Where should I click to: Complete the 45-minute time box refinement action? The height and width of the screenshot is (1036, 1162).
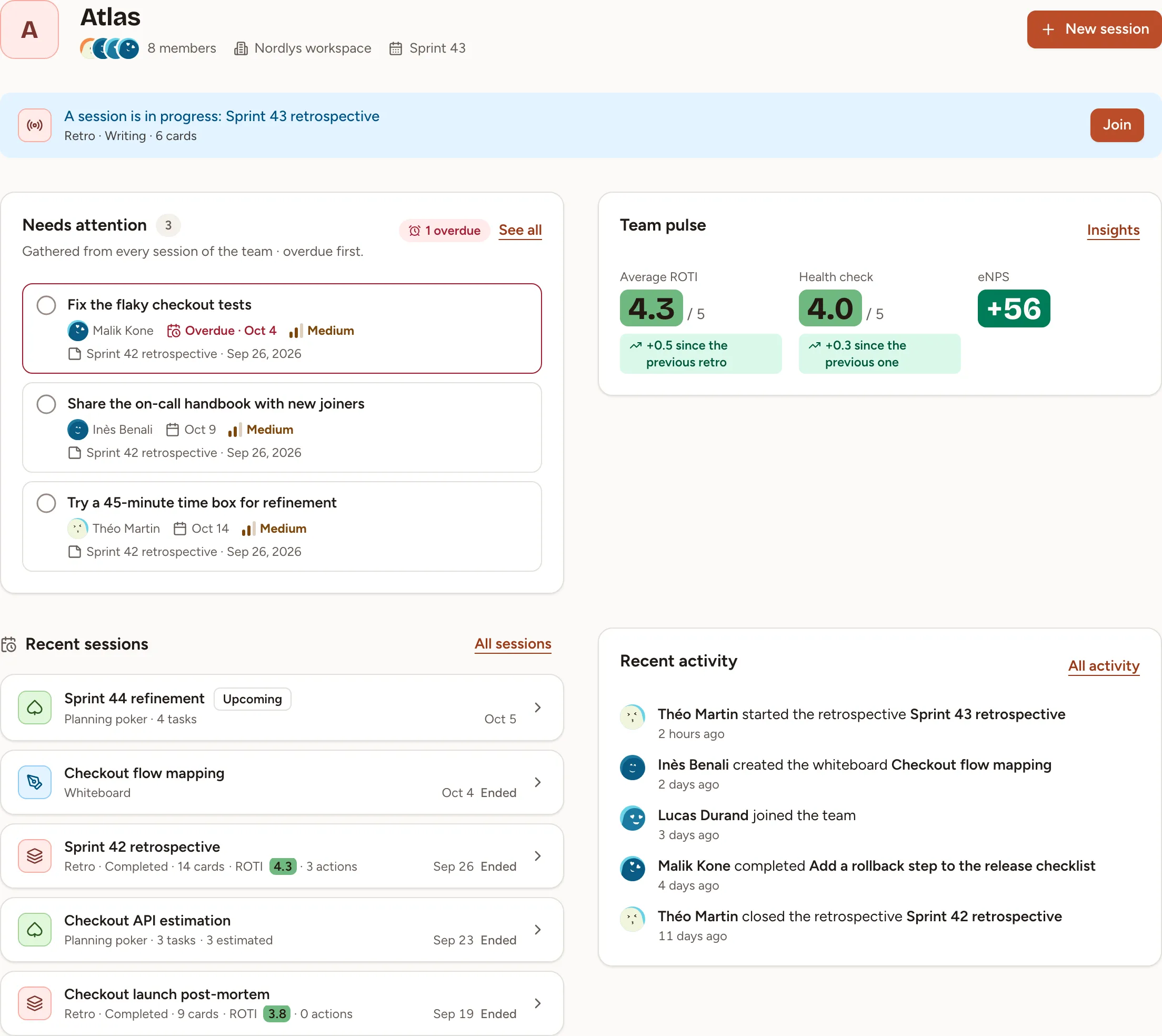pyautogui.click(x=46, y=503)
